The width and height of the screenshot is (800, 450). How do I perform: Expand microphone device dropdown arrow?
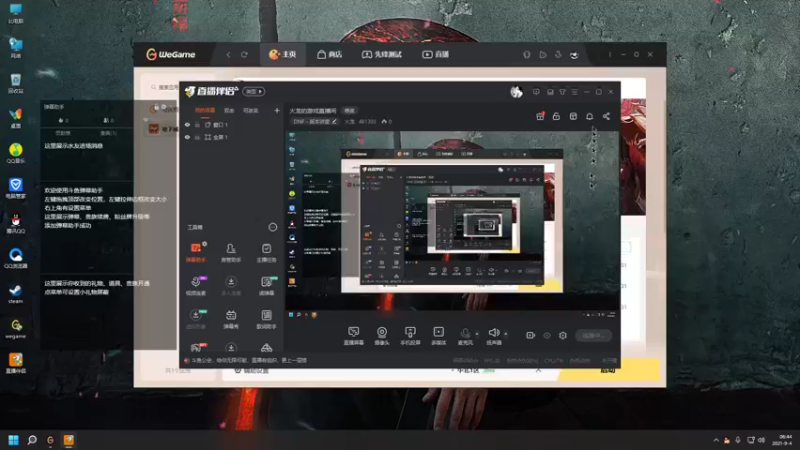[x=477, y=334]
